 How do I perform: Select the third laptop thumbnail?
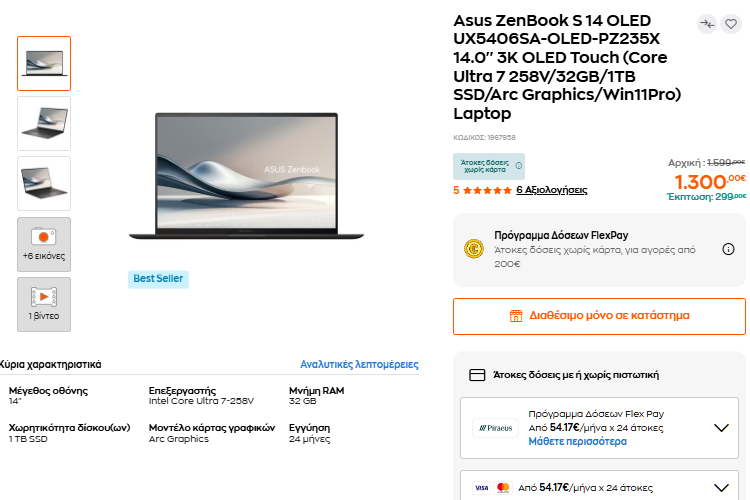click(x=44, y=183)
